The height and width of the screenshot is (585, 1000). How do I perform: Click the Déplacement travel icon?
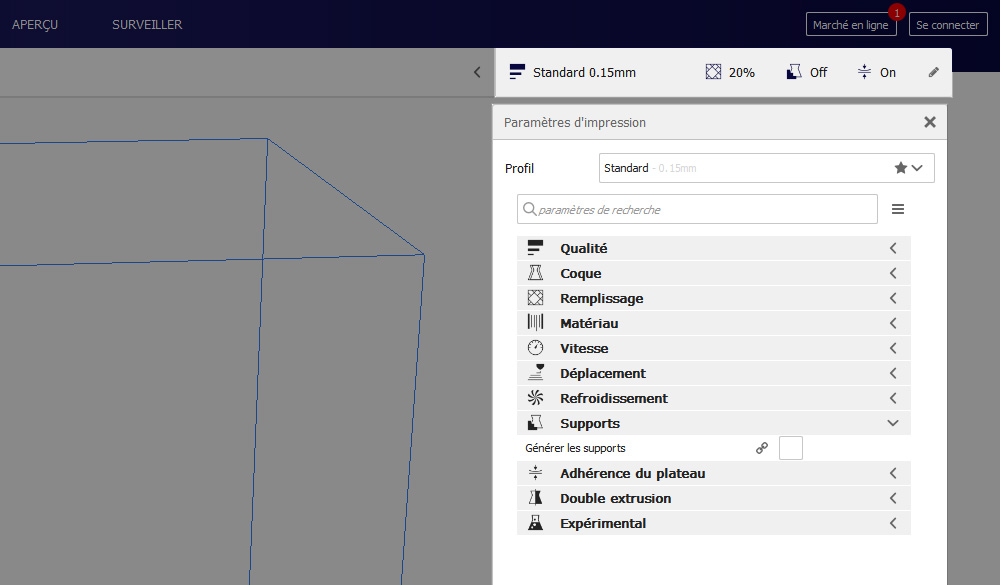535,373
